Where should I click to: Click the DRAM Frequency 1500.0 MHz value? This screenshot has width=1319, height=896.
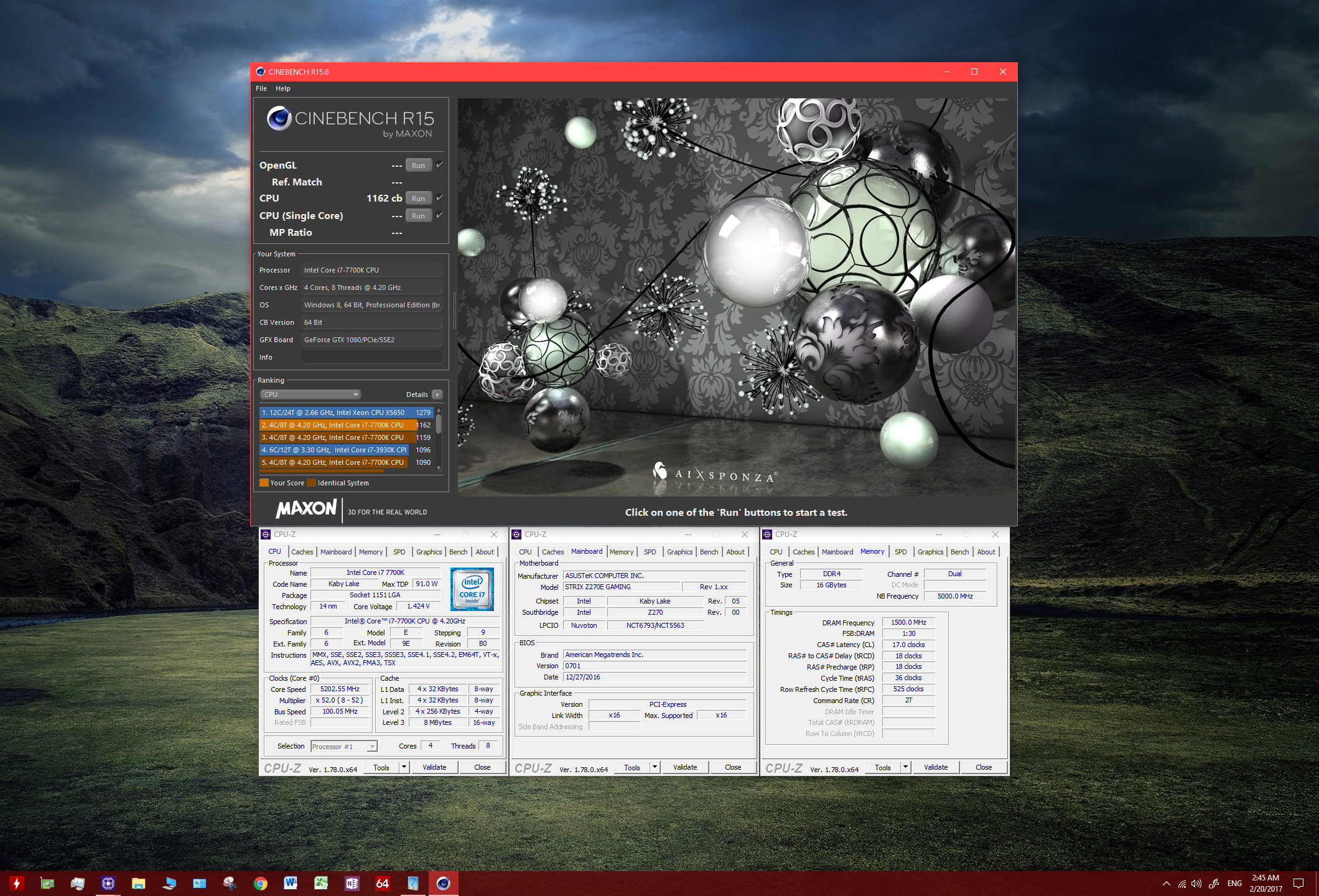[x=908, y=623]
